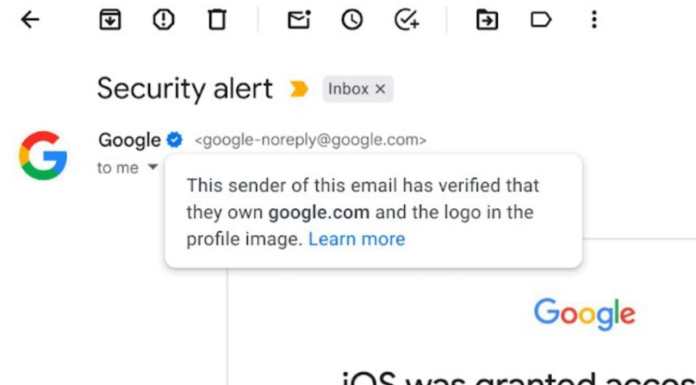Click the sender name Google
Screen dimensions: 696x385
click(130, 140)
